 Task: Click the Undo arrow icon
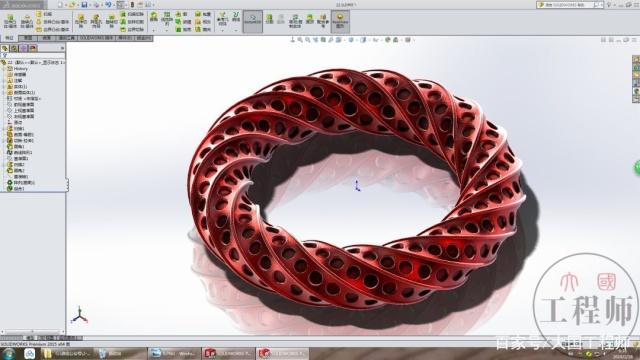(x=108, y=4)
